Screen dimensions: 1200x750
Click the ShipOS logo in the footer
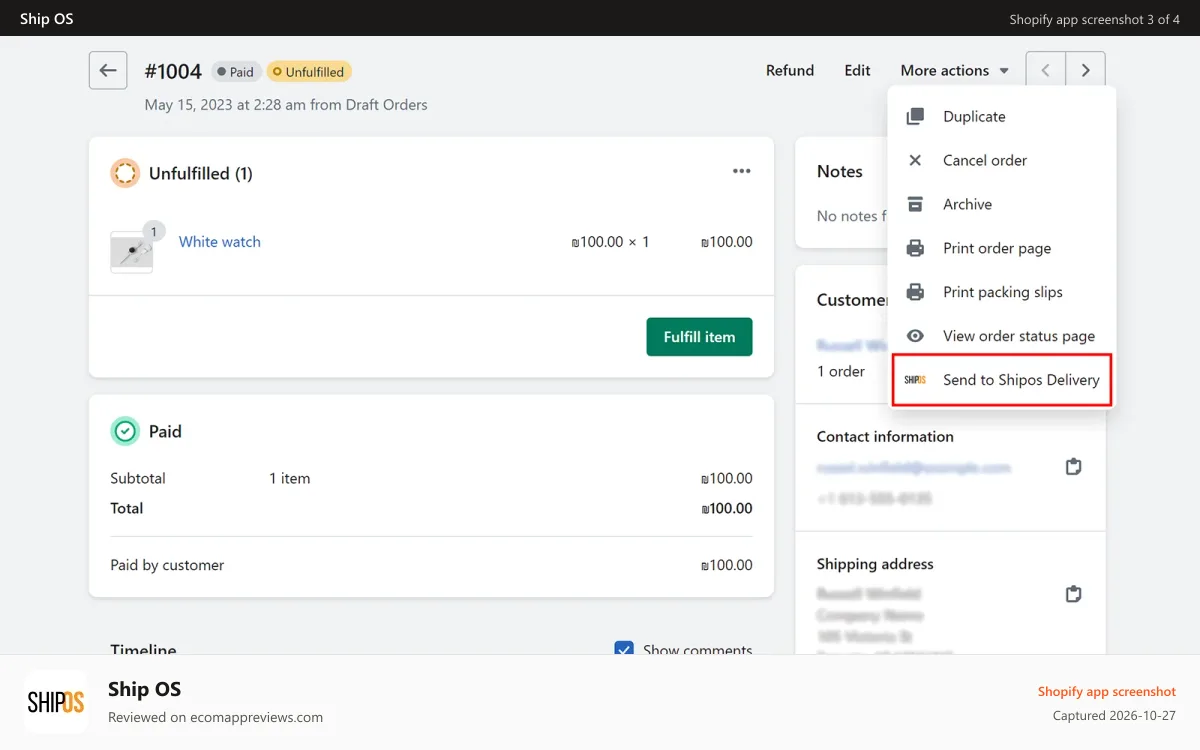point(56,702)
